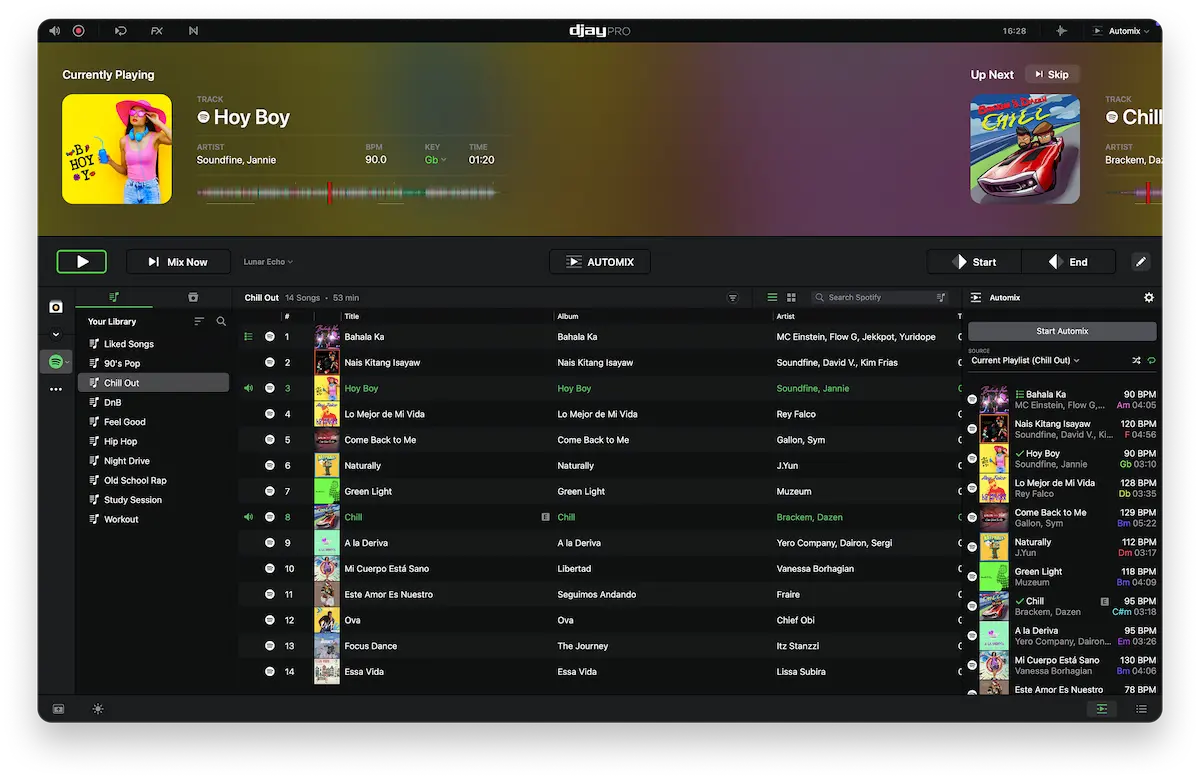1200x779 pixels.
Task: Click the AUTOMIX button in the center
Action: pyautogui.click(x=600, y=262)
